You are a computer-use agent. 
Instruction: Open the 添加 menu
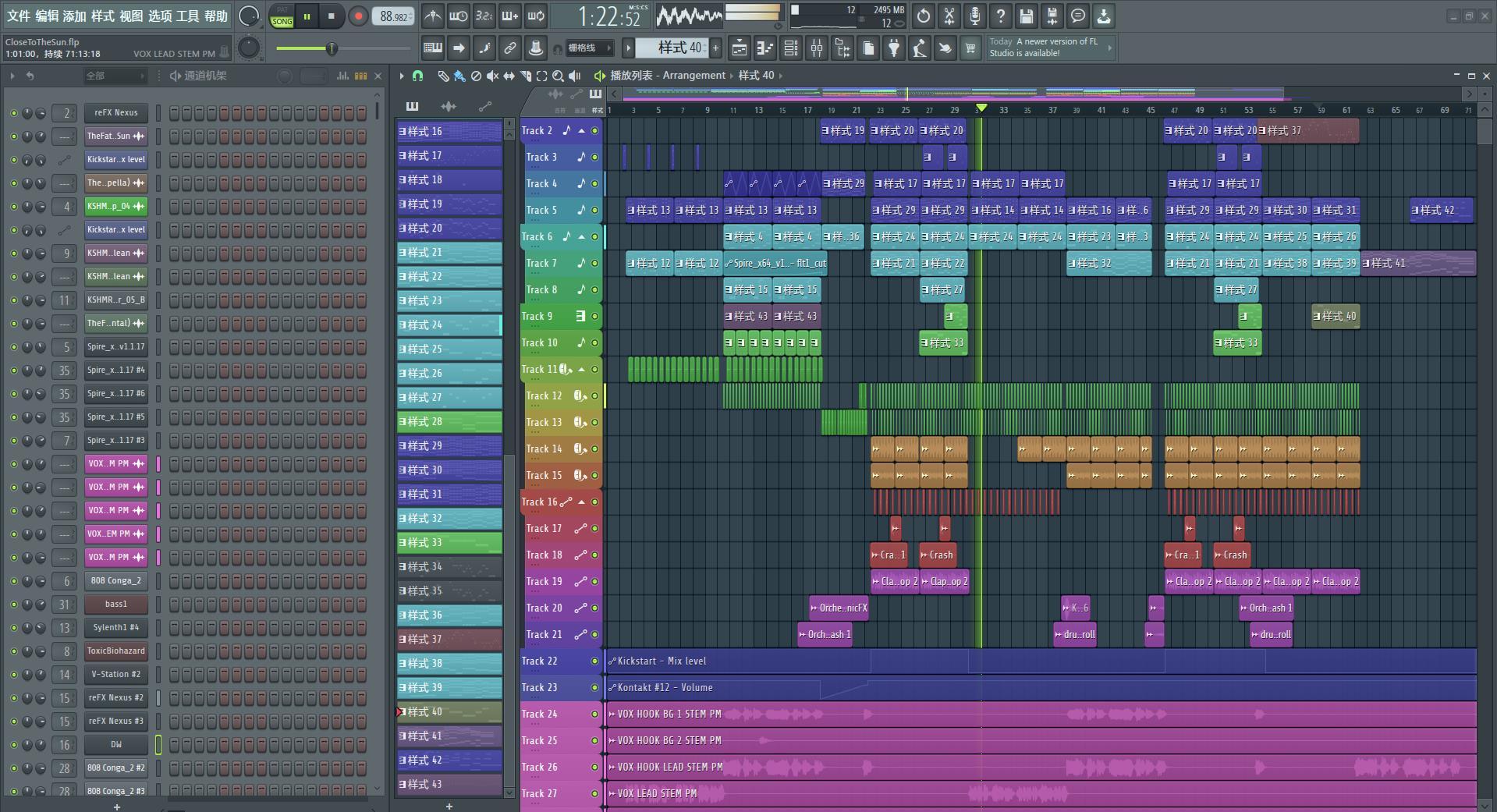pos(75,16)
